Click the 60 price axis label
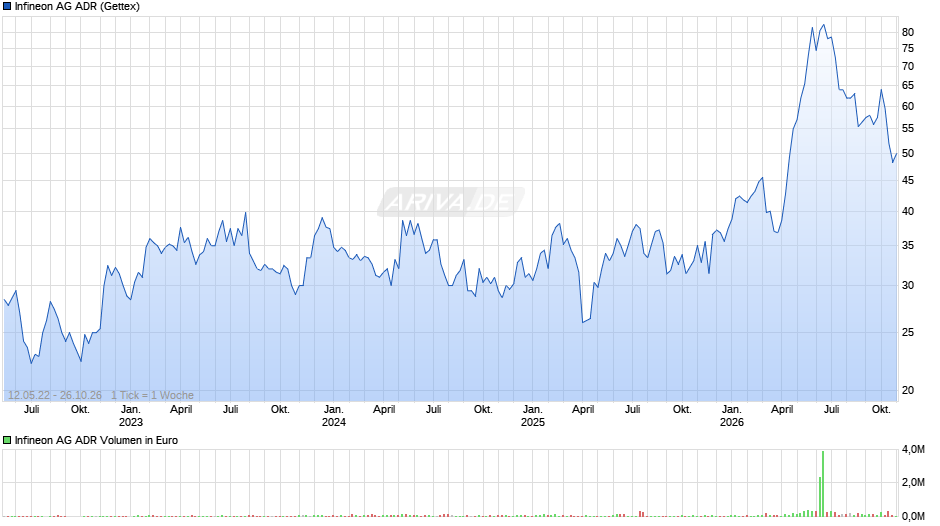This screenshot has height=526, width=940. coord(908,106)
